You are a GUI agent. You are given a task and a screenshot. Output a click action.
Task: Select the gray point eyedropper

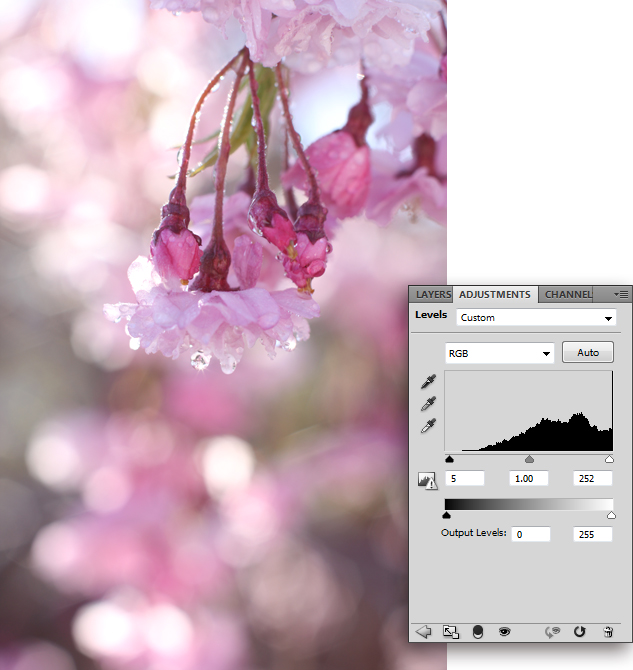[428, 403]
